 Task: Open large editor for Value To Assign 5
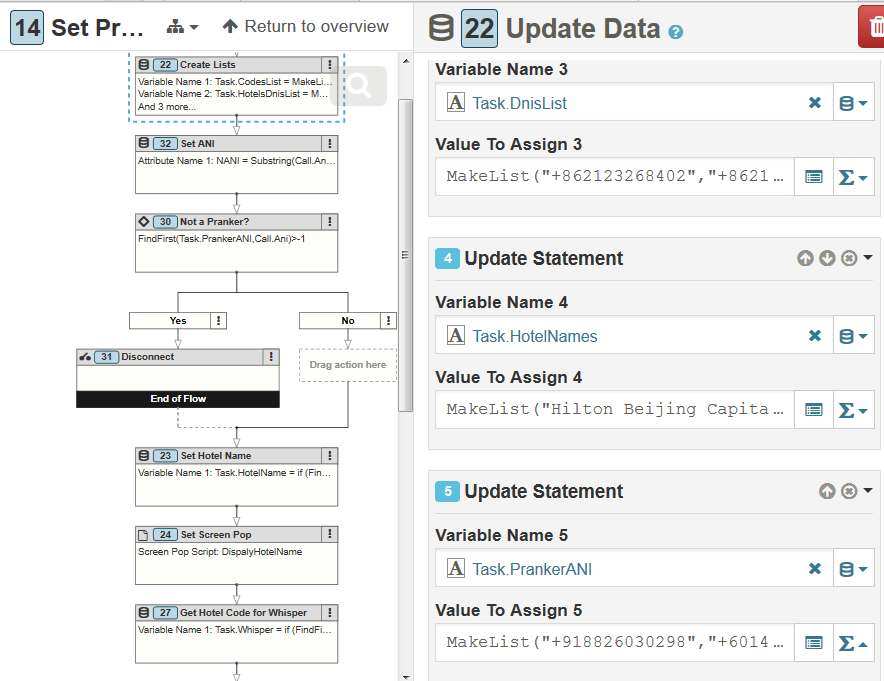click(814, 643)
